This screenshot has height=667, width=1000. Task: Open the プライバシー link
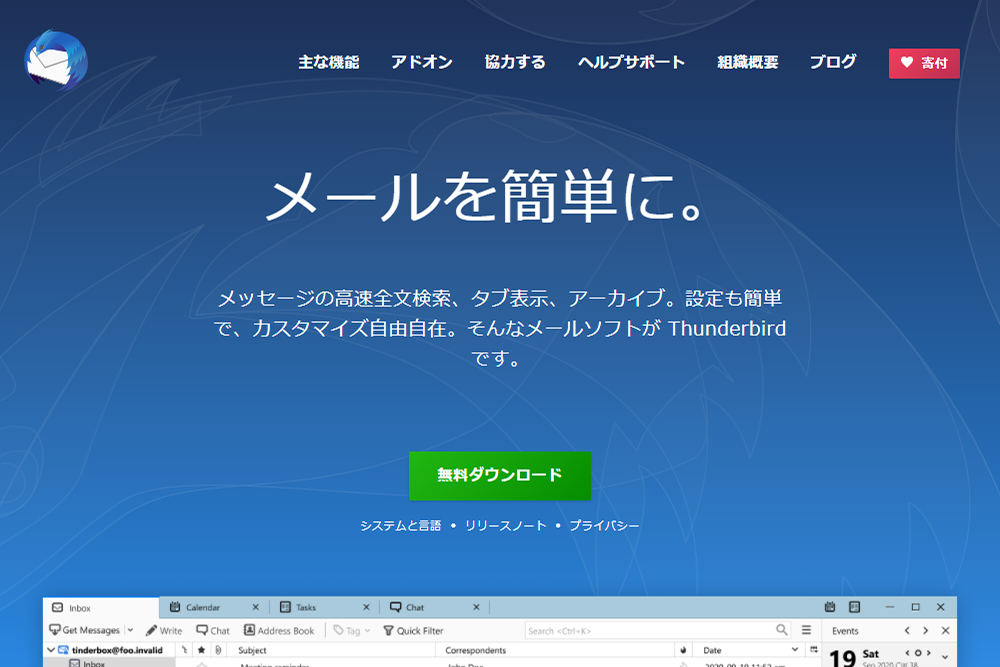pyautogui.click(x=604, y=525)
